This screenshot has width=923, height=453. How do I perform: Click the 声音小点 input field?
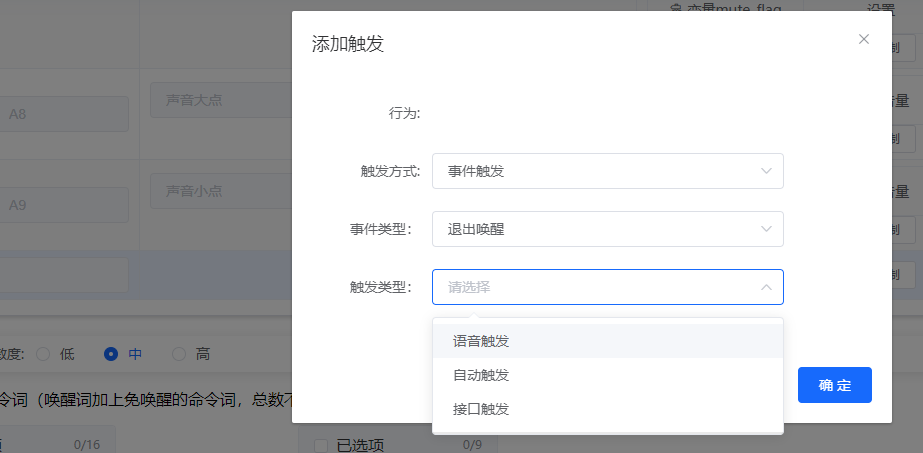(x=221, y=191)
